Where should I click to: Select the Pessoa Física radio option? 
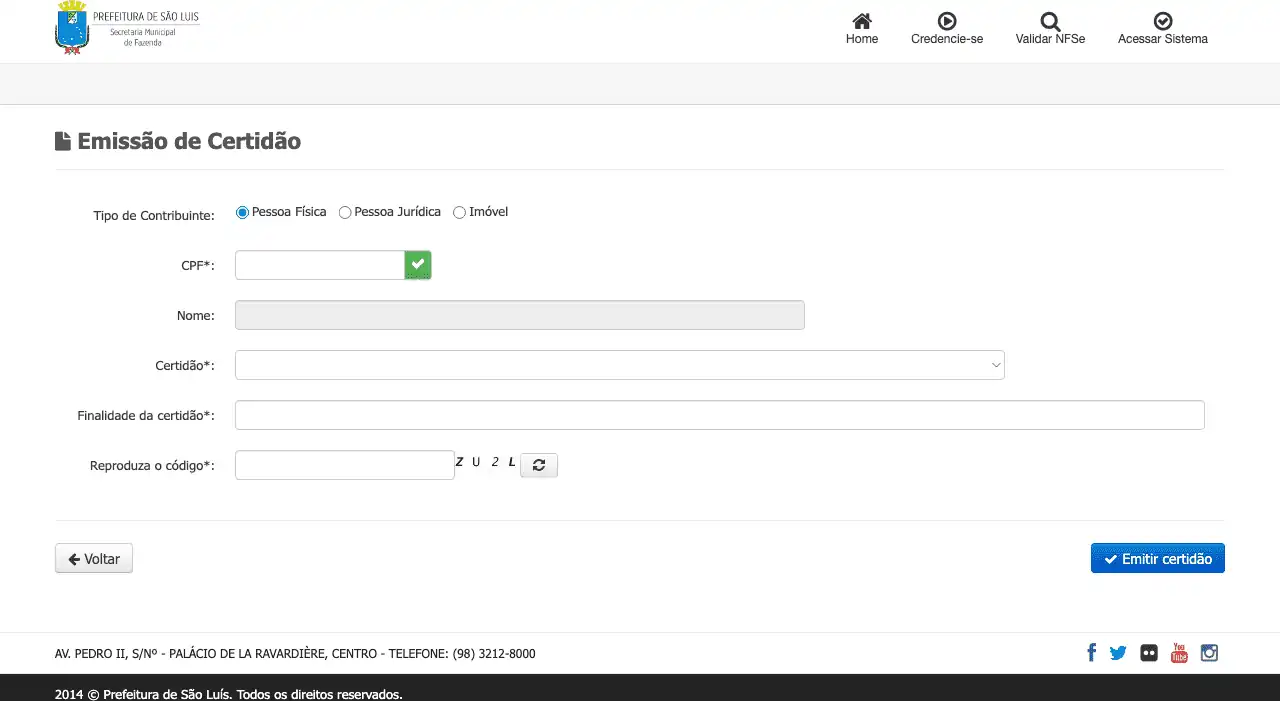(x=242, y=213)
